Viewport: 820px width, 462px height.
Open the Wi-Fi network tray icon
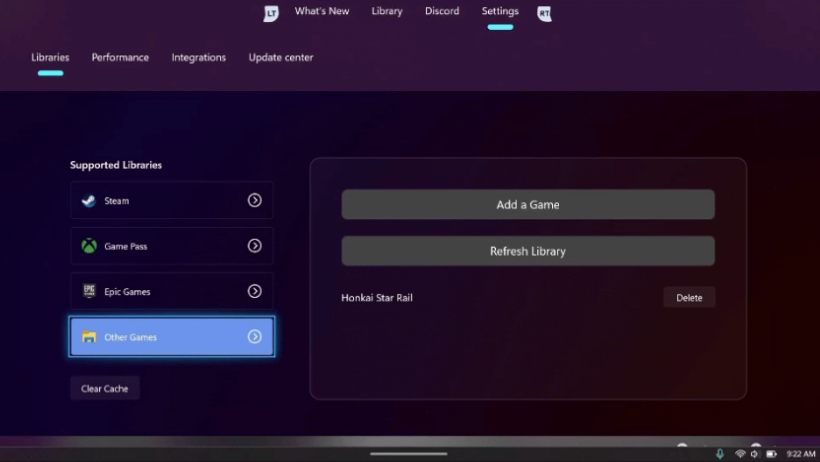pyautogui.click(x=740, y=454)
